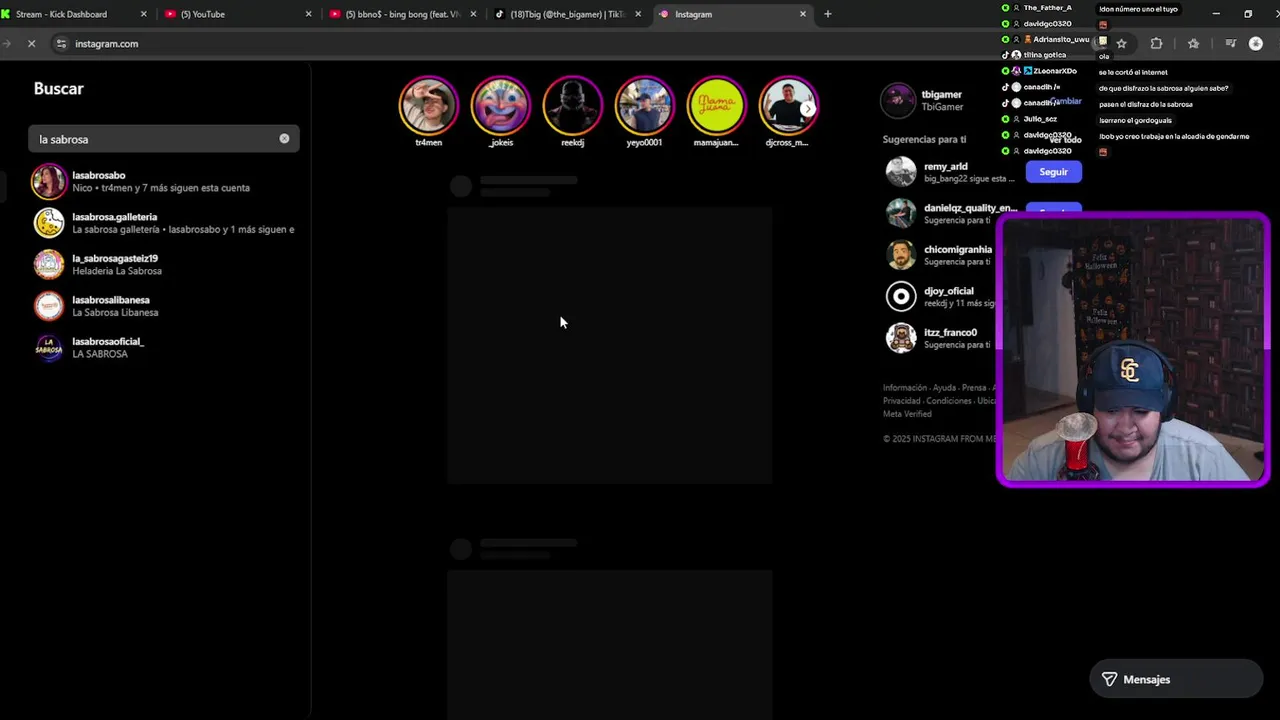This screenshot has width=1280, height=720.
Task: Select 'La Sabrosa Libanesa' result subtitle
Action: coord(115,313)
